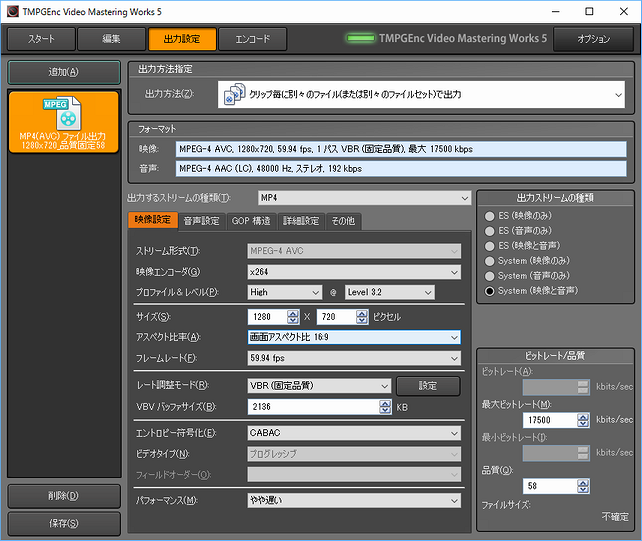Click the height 720 spinner arrows

pyautogui.click(x=362, y=317)
